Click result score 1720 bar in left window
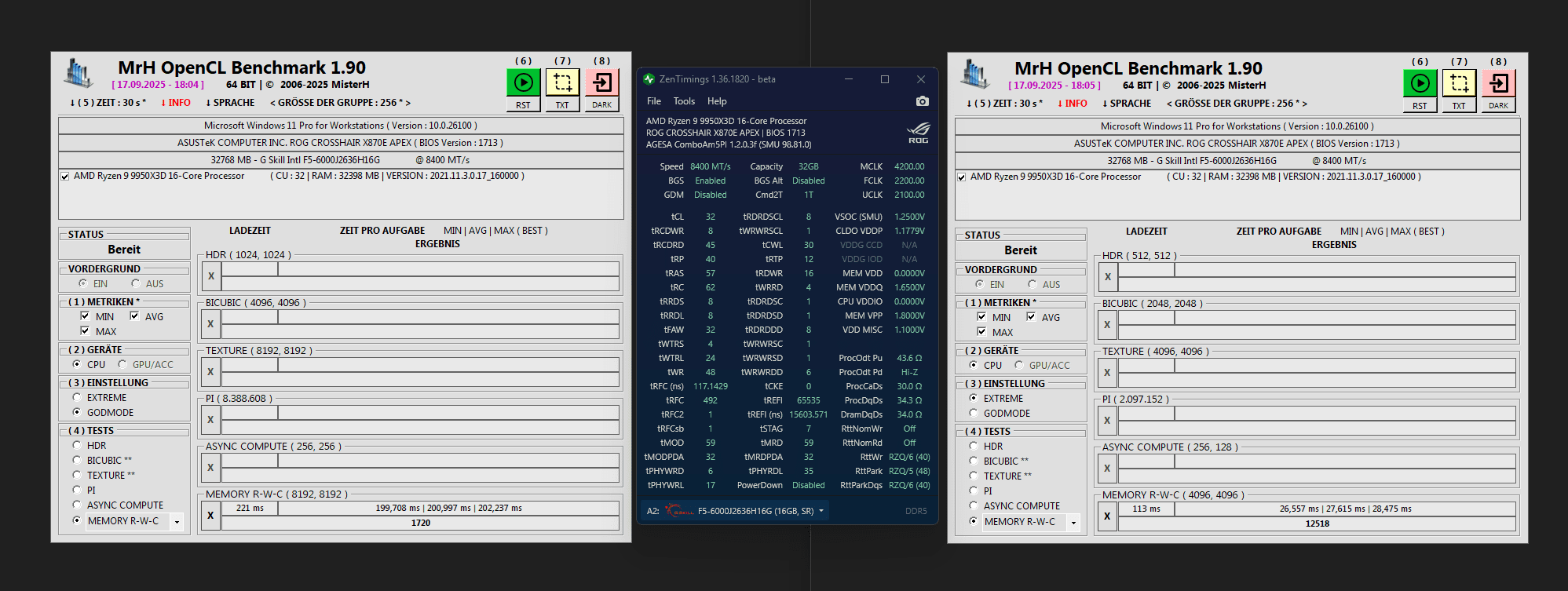1568x591 pixels. click(x=420, y=523)
